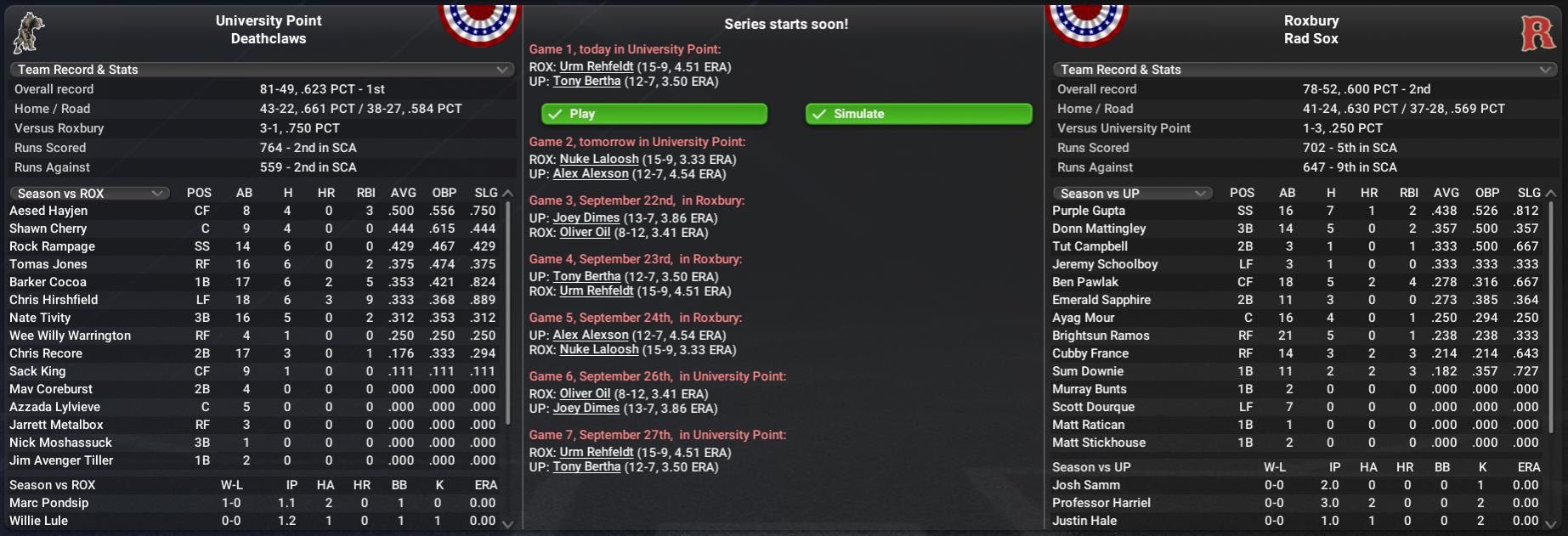Click the Deathclaws batting list scrollbar
1568x536 pixels.
tap(508, 314)
